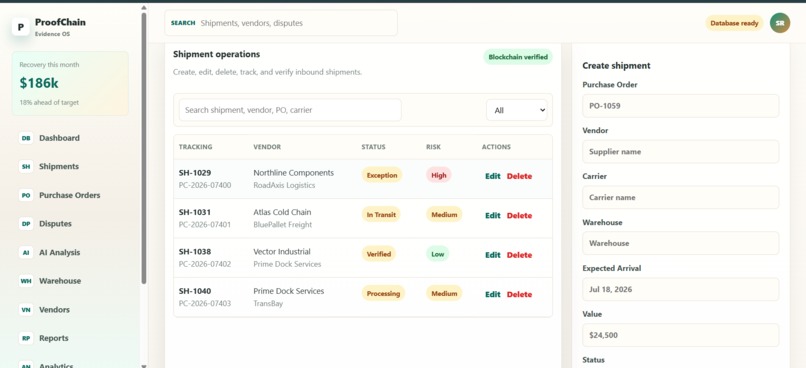Delete shipment SH-1038

[x=519, y=255]
